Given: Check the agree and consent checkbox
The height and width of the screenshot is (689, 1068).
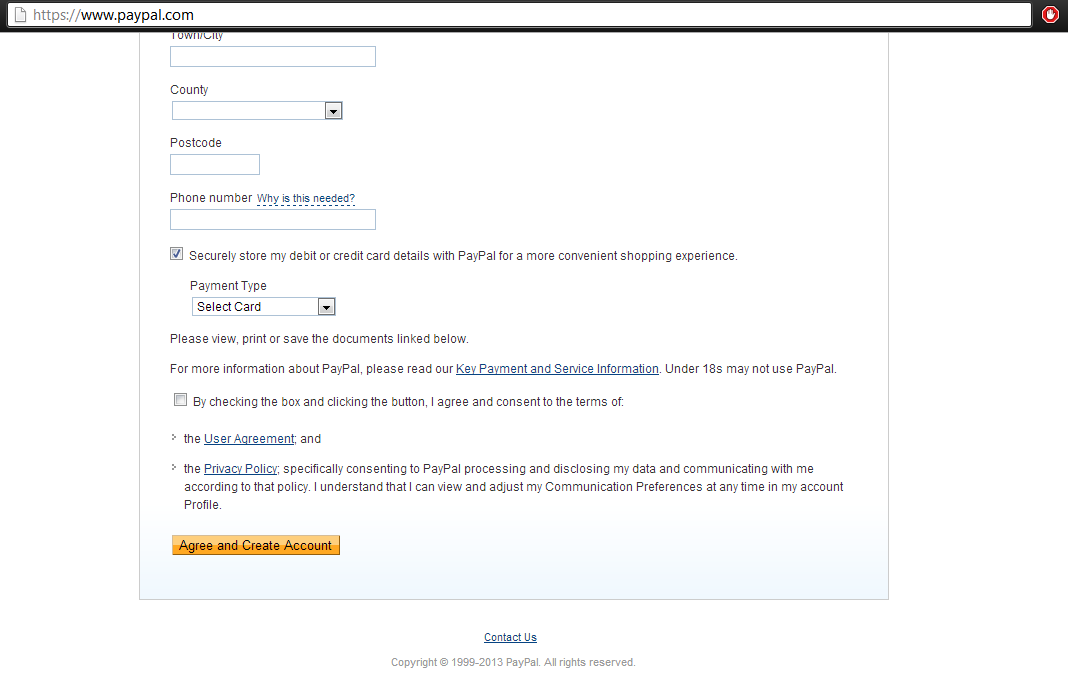Looking at the screenshot, I should (180, 400).
